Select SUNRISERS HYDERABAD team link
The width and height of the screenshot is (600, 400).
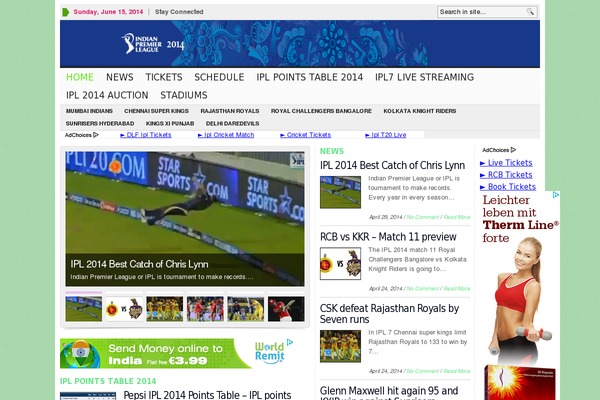[x=100, y=124]
